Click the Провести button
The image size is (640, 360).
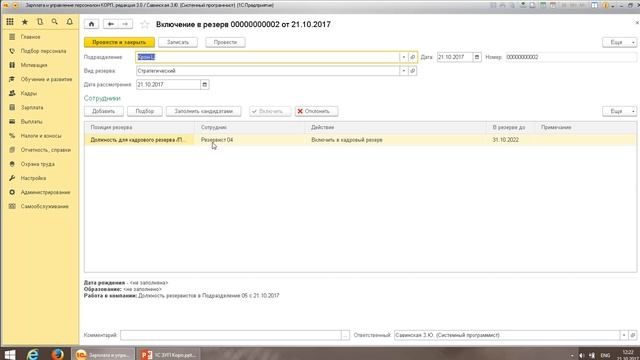[225, 42]
